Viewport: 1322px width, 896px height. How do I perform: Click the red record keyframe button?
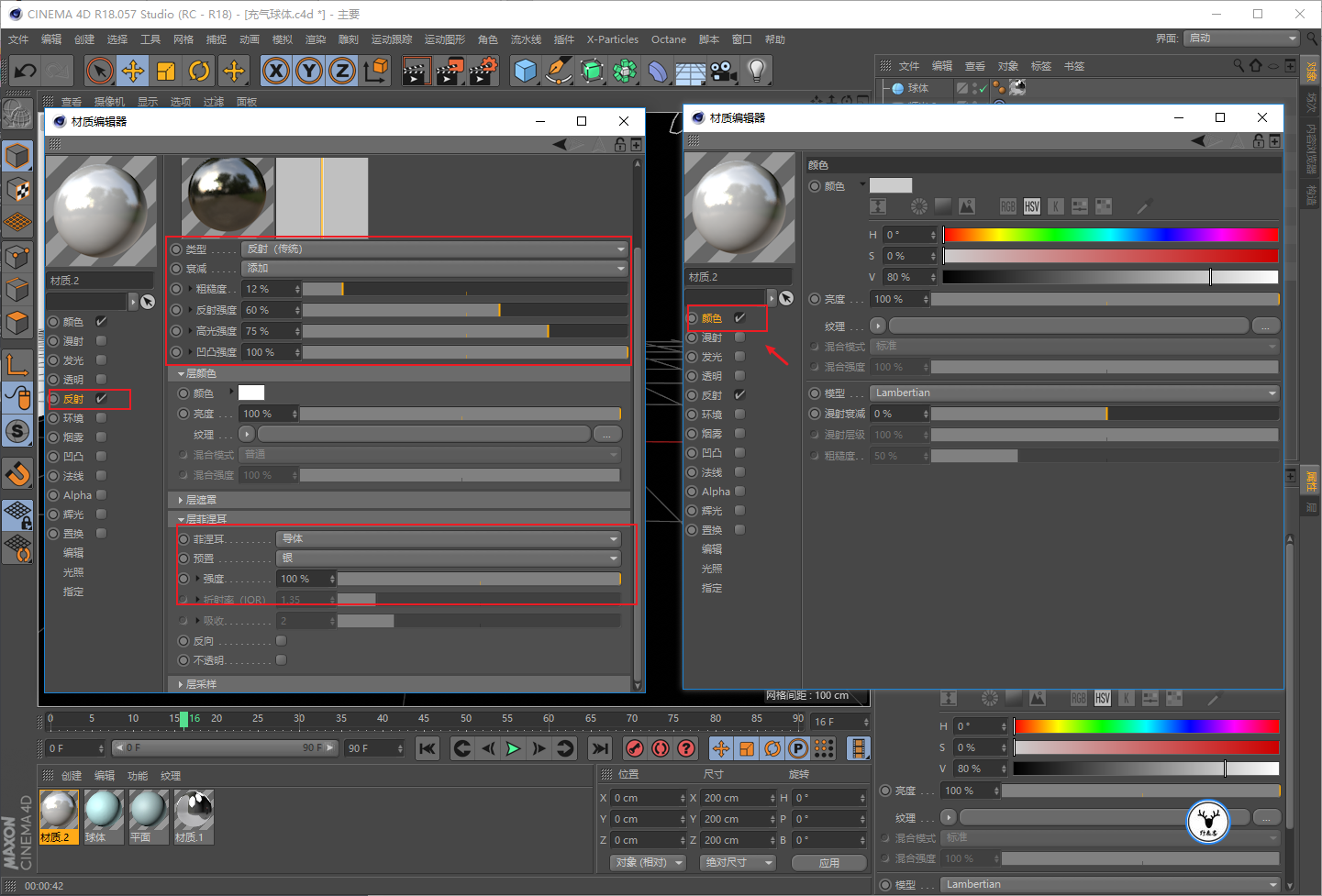click(634, 748)
